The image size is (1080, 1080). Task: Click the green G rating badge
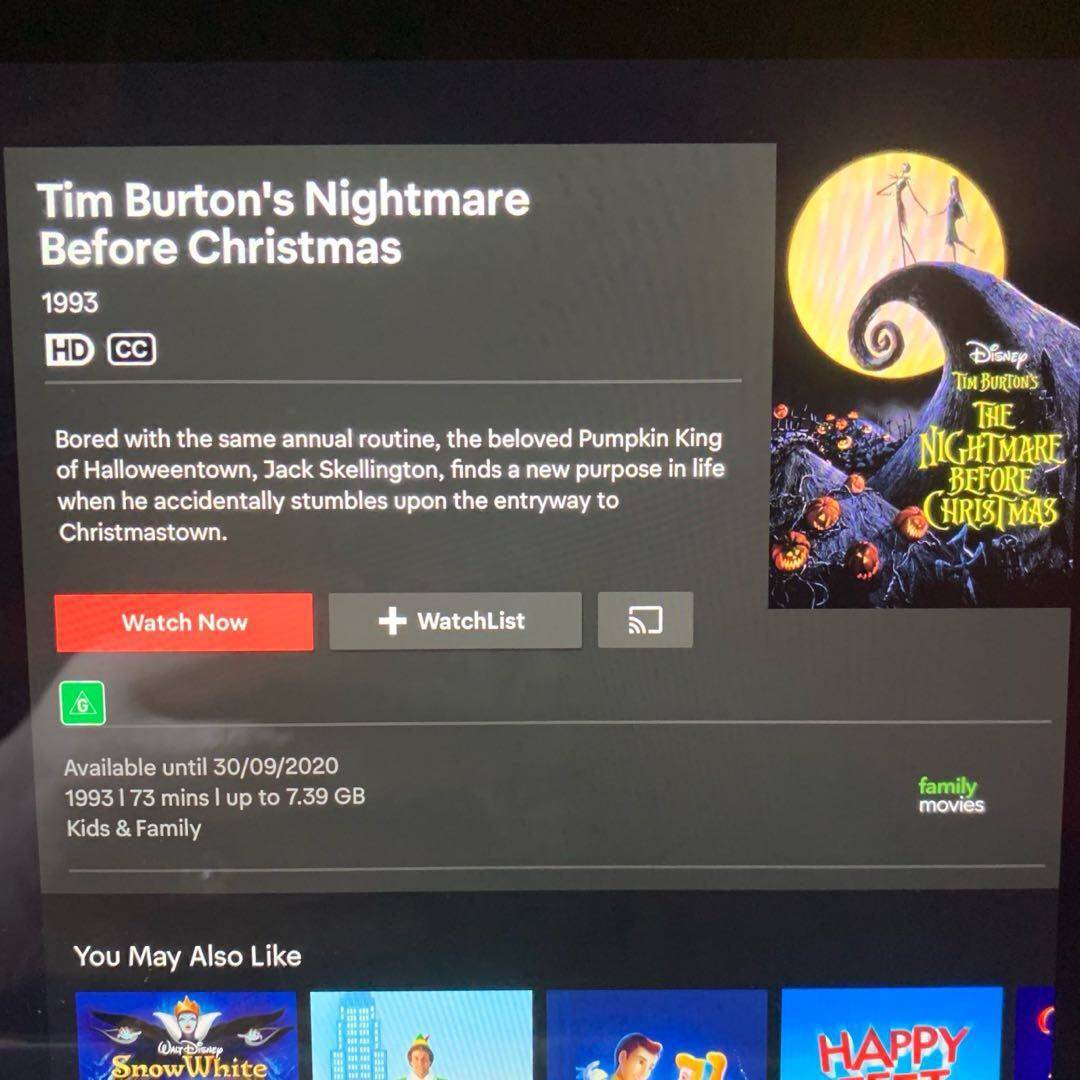83,703
